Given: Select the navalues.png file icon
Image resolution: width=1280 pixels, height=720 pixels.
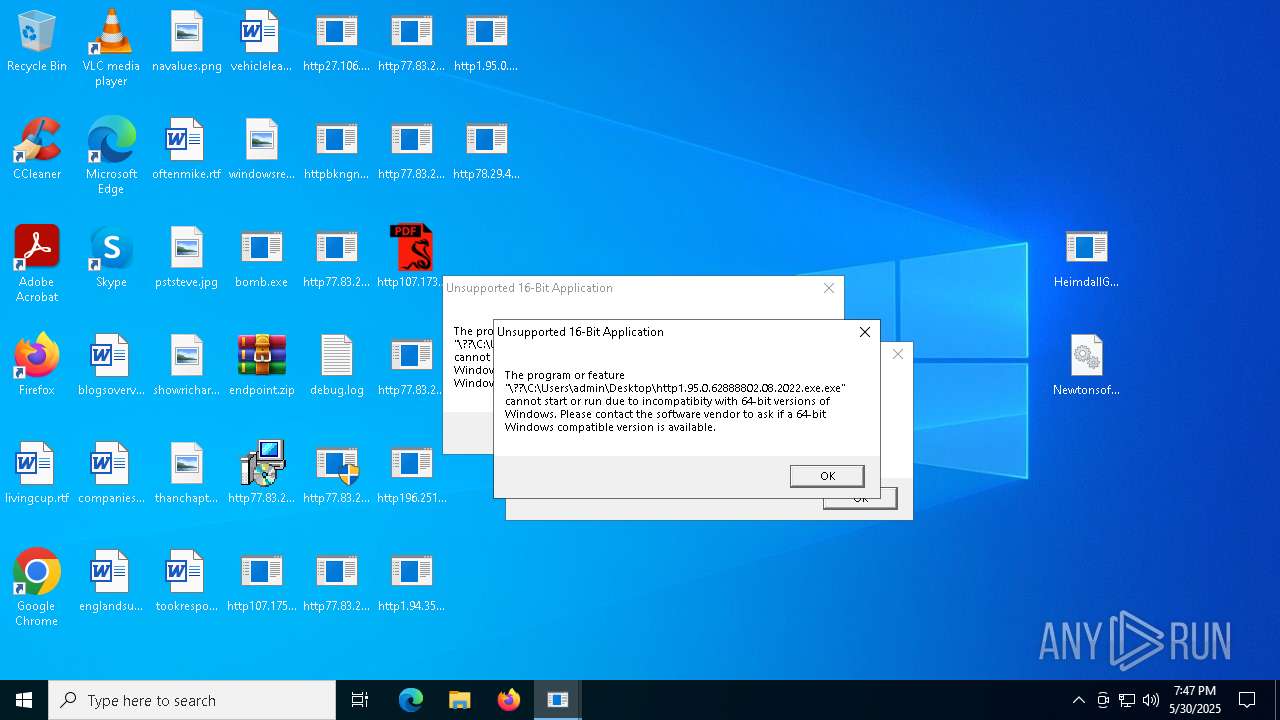Looking at the screenshot, I should click(187, 42).
